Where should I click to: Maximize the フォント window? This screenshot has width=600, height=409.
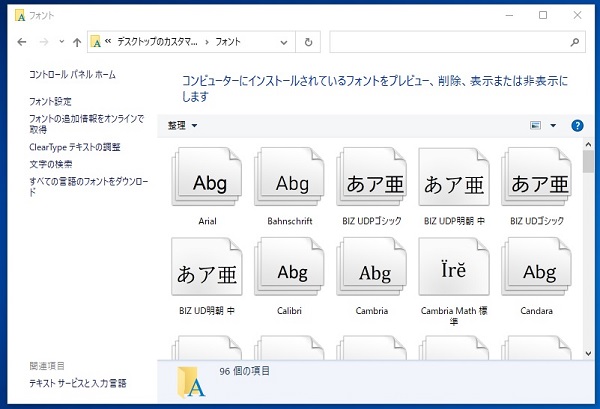click(x=543, y=15)
